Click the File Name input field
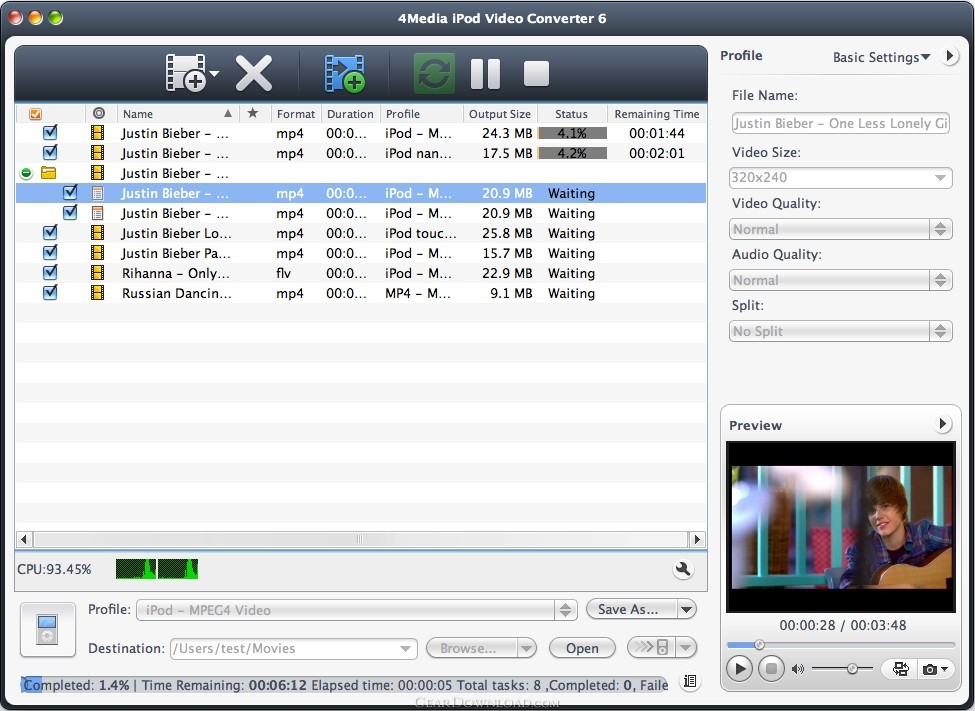 click(x=840, y=123)
